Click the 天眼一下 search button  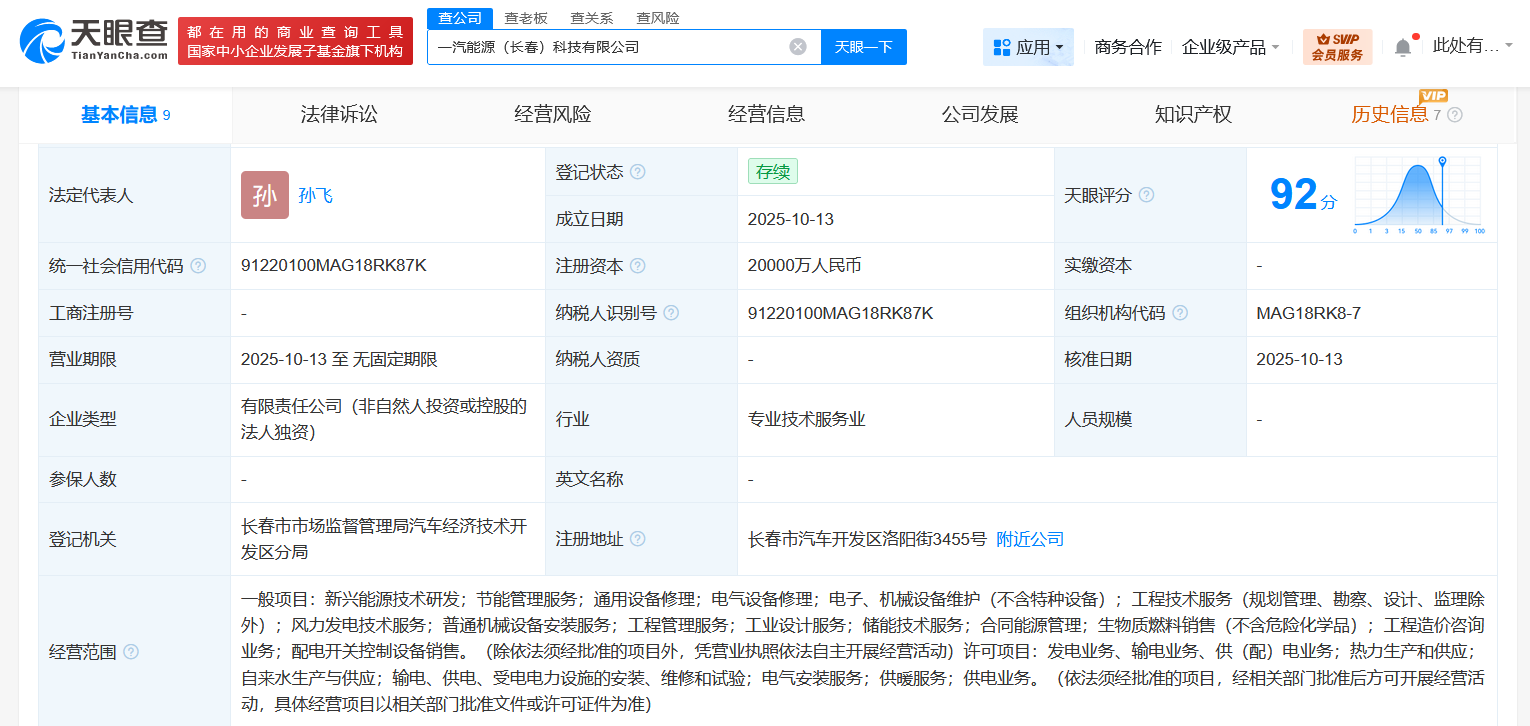[863, 46]
